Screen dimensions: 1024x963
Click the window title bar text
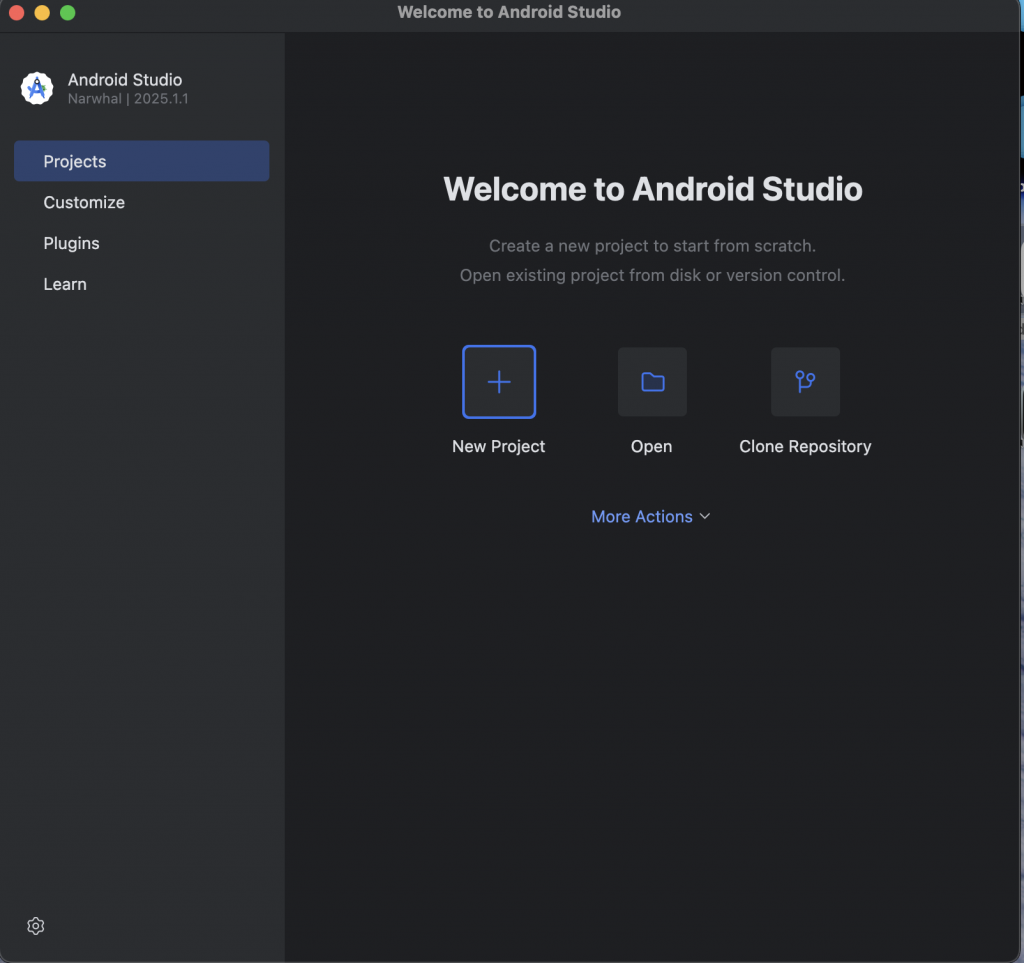click(509, 12)
